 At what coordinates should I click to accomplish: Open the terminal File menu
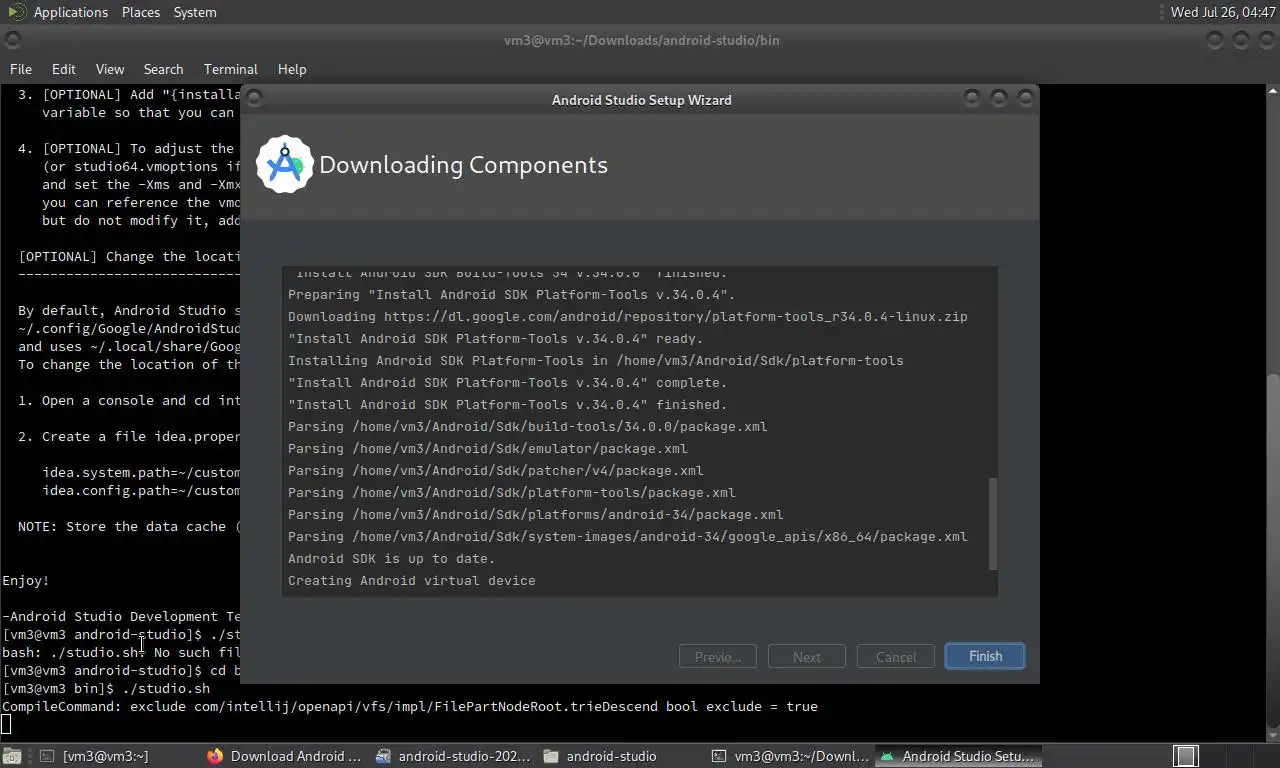pos(21,69)
